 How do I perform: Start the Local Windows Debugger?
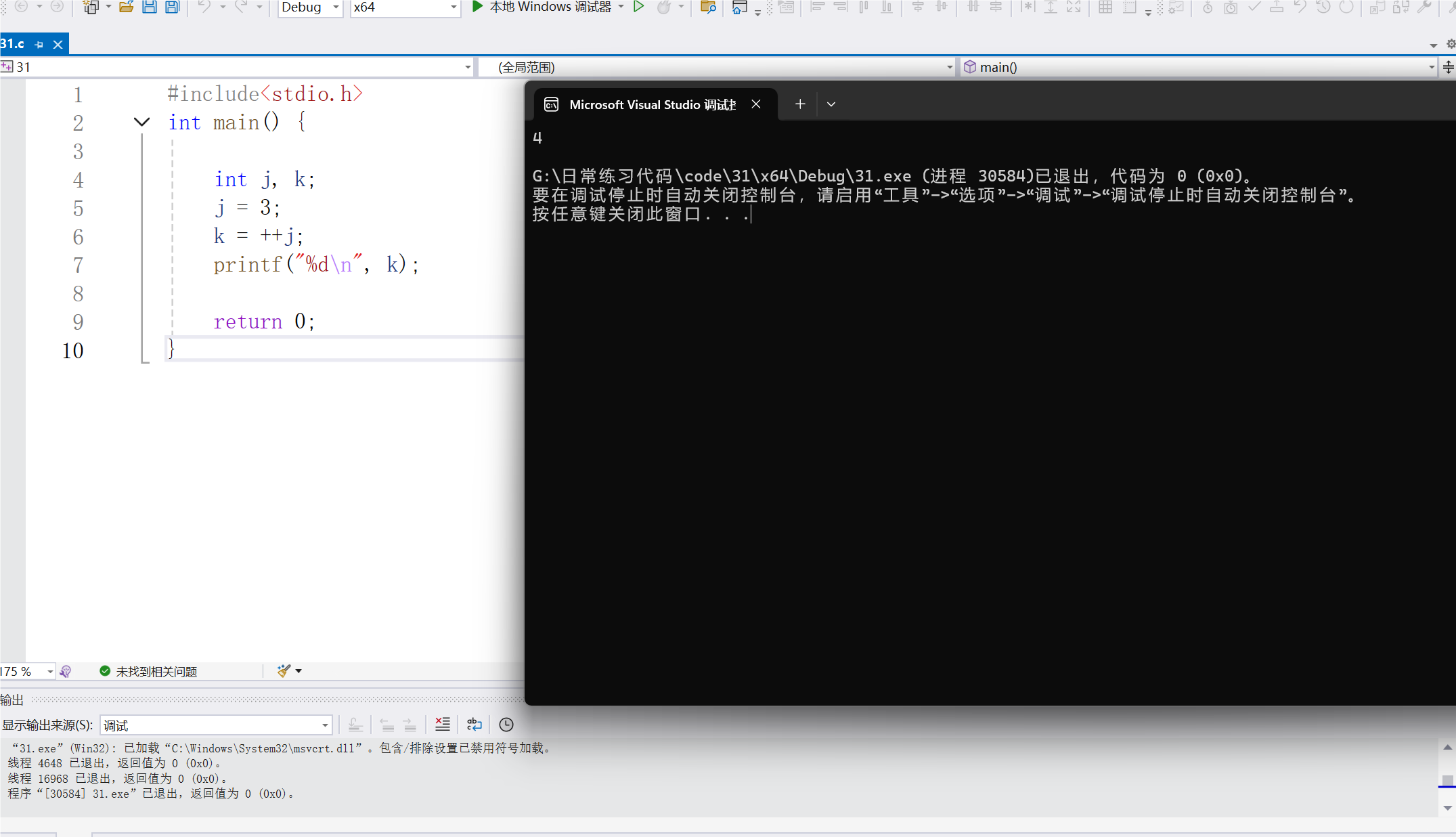[x=542, y=7]
